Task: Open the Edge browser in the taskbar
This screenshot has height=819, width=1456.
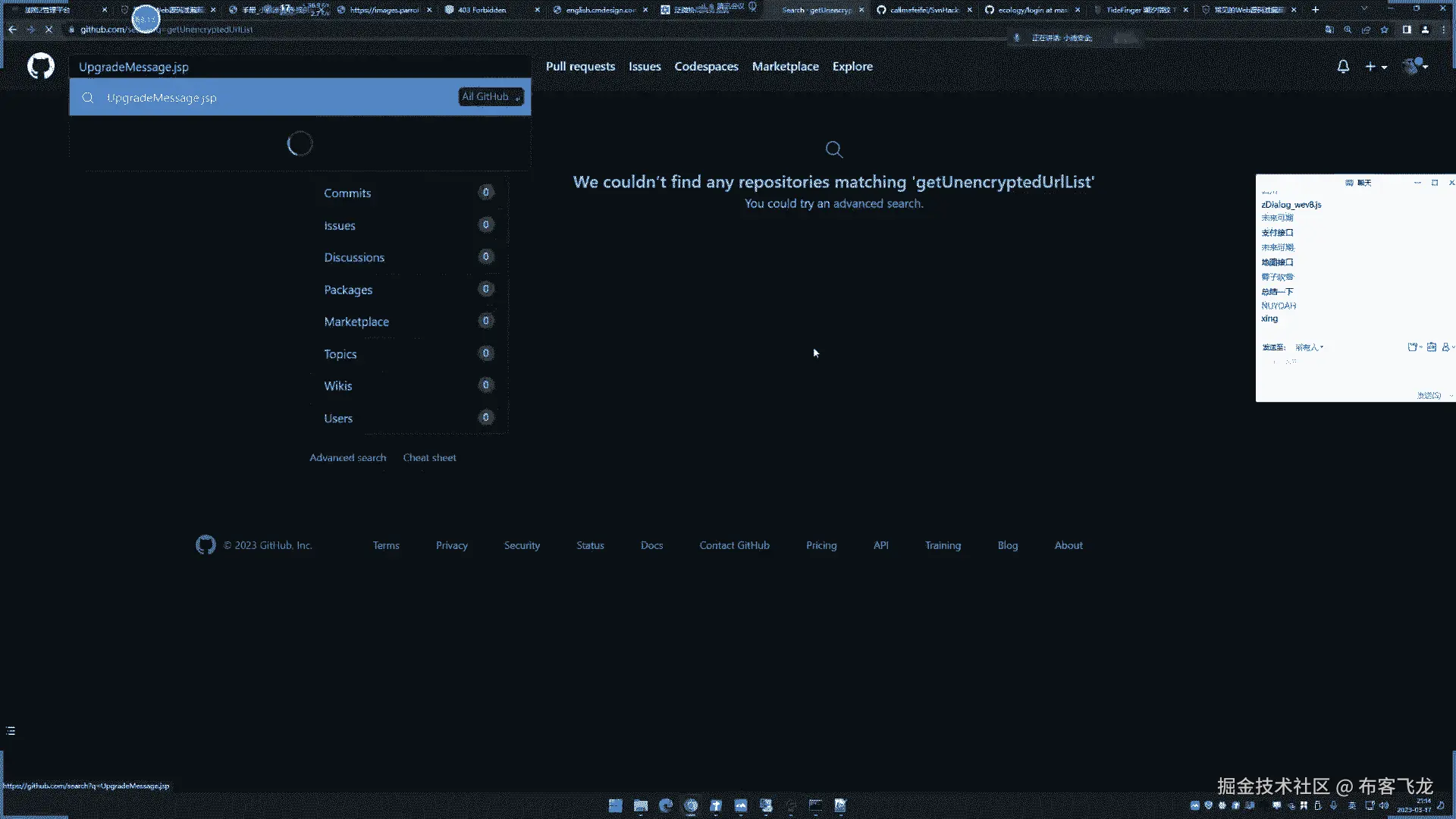Action: click(x=666, y=805)
